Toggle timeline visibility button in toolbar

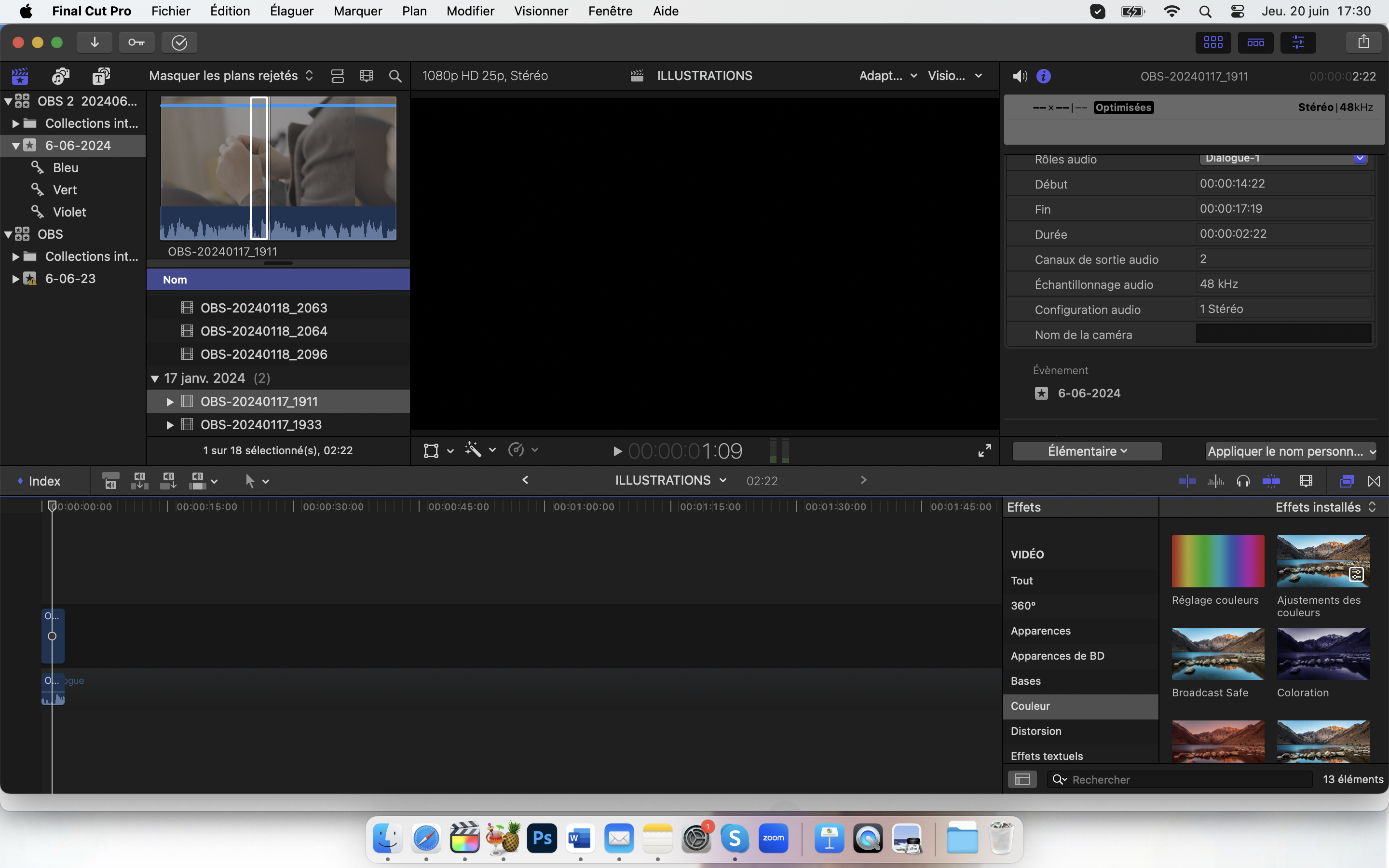(x=1255, y=42)
